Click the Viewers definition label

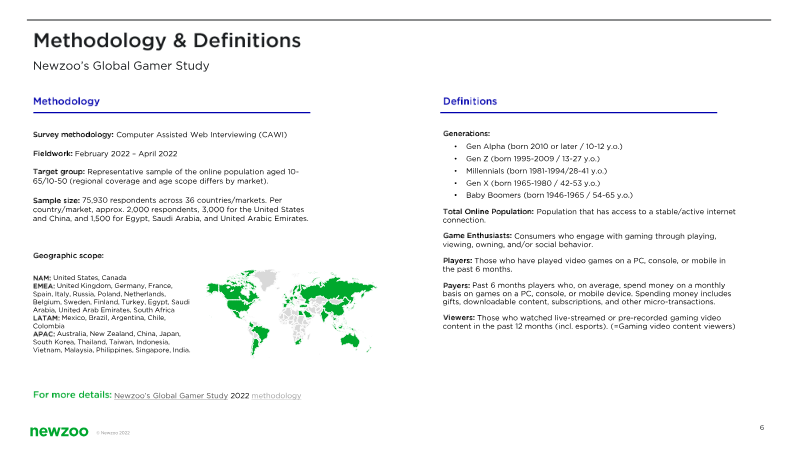[460, 317]
